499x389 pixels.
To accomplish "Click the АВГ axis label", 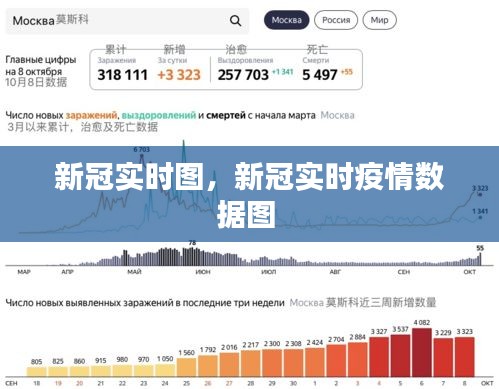I will 335,272.
